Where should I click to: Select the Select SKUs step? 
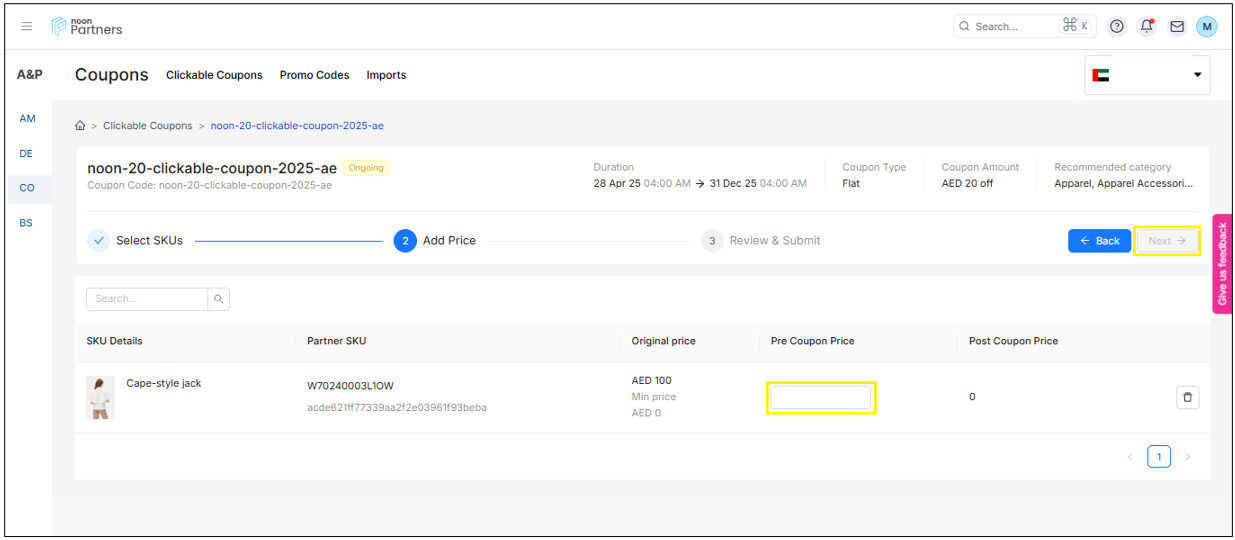pos(136,241)
